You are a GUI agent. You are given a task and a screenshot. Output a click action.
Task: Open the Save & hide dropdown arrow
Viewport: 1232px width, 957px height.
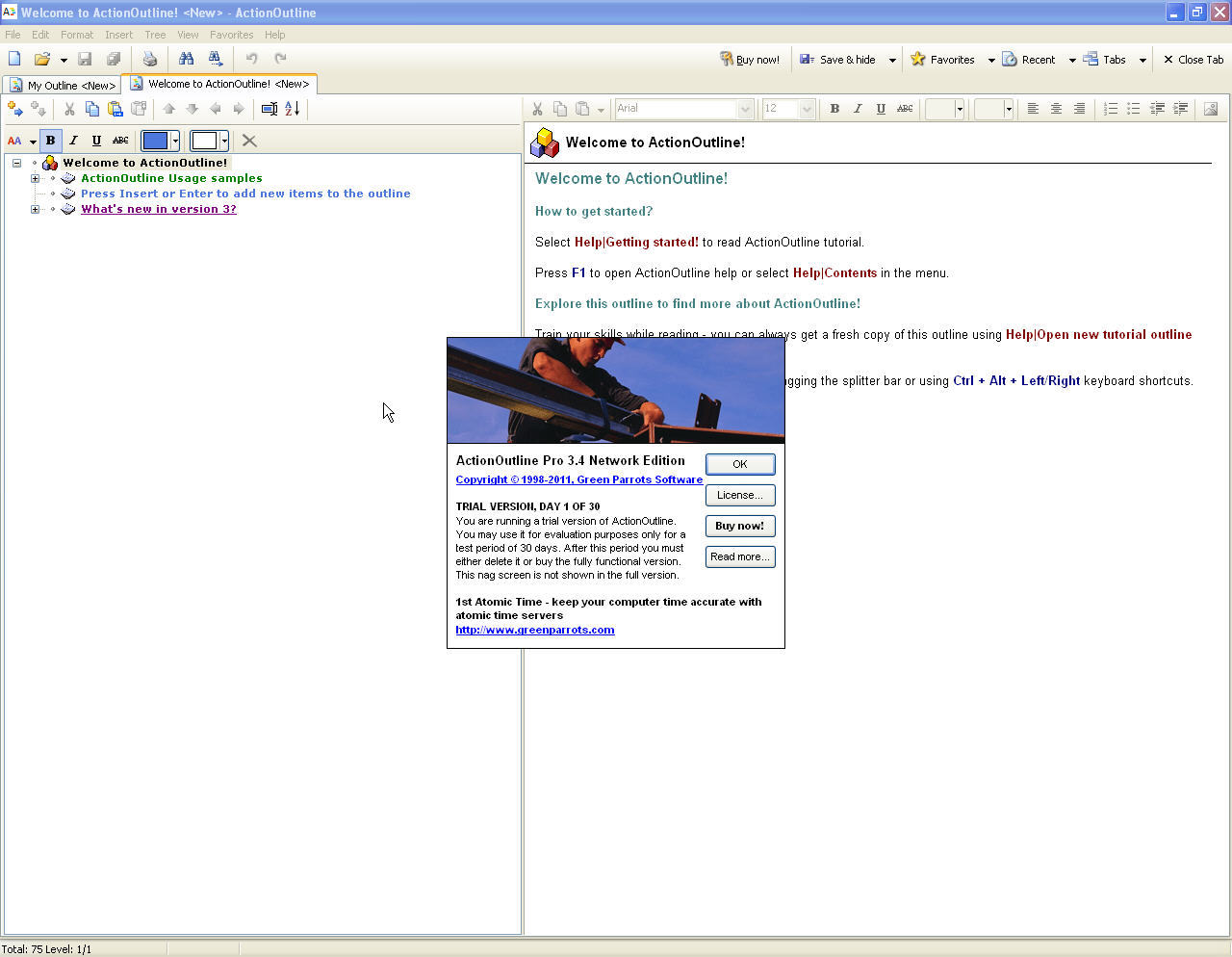pos(892,60)
